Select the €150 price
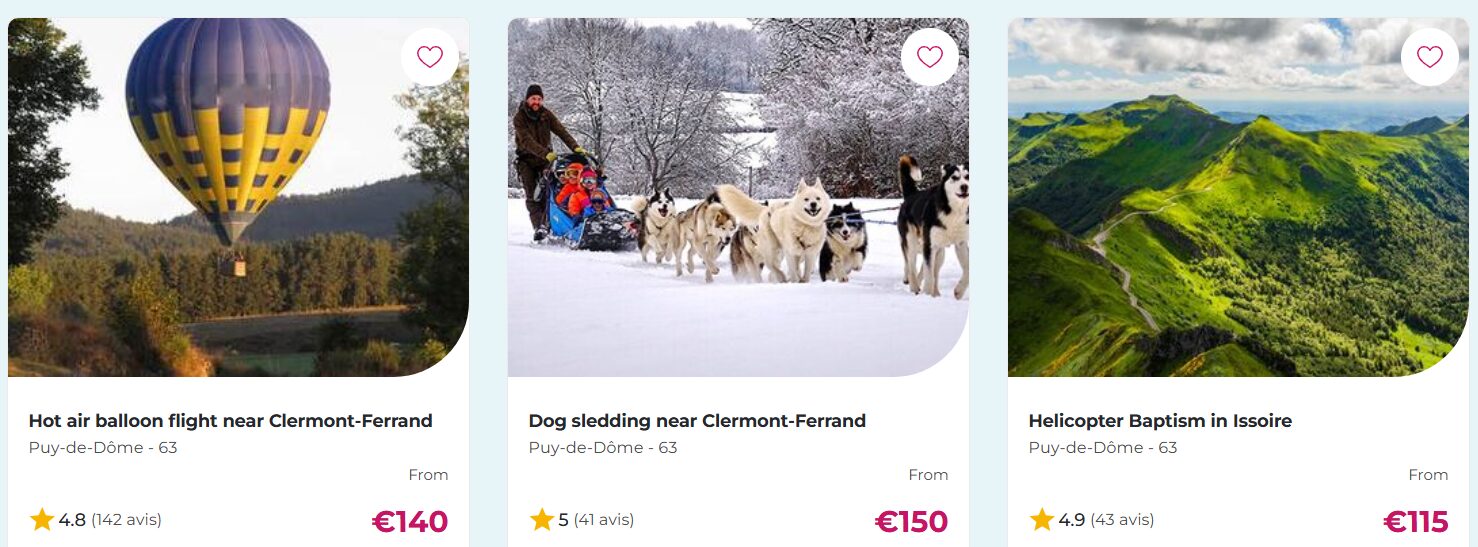This screenshot has width=1478, height=547. coord(911,521)
